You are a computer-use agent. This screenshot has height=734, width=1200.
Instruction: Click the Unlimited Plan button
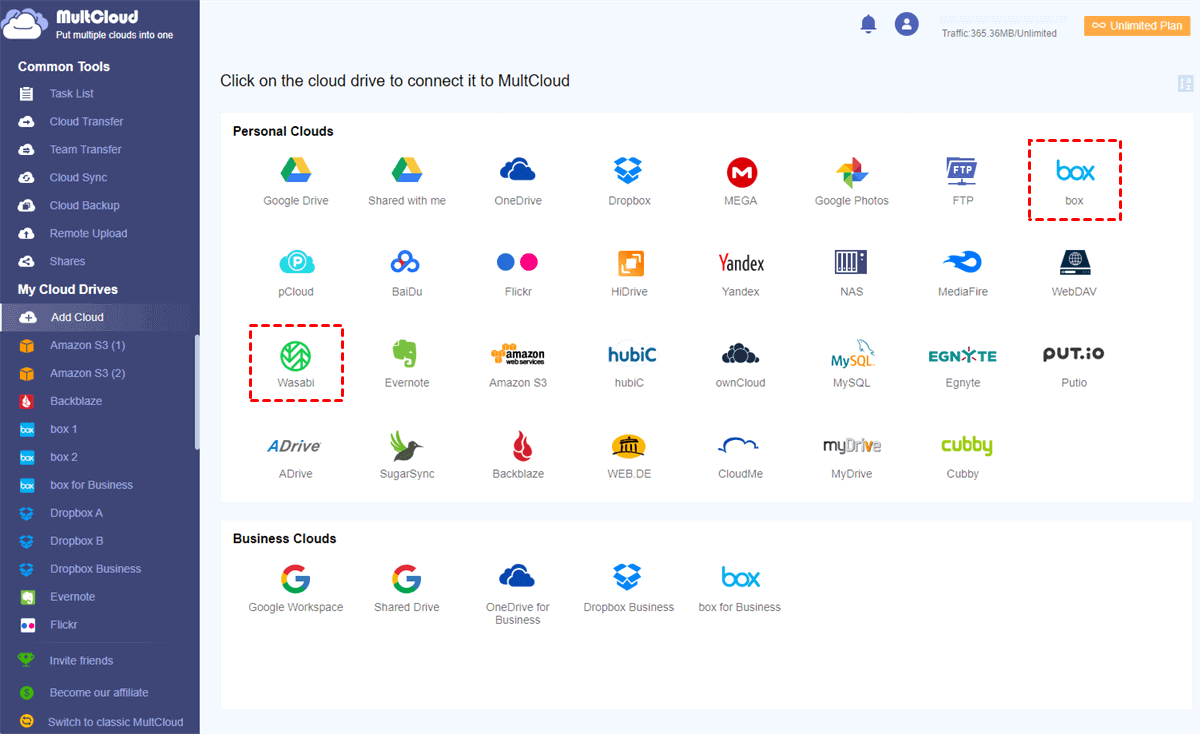(x=1138, y=26)
